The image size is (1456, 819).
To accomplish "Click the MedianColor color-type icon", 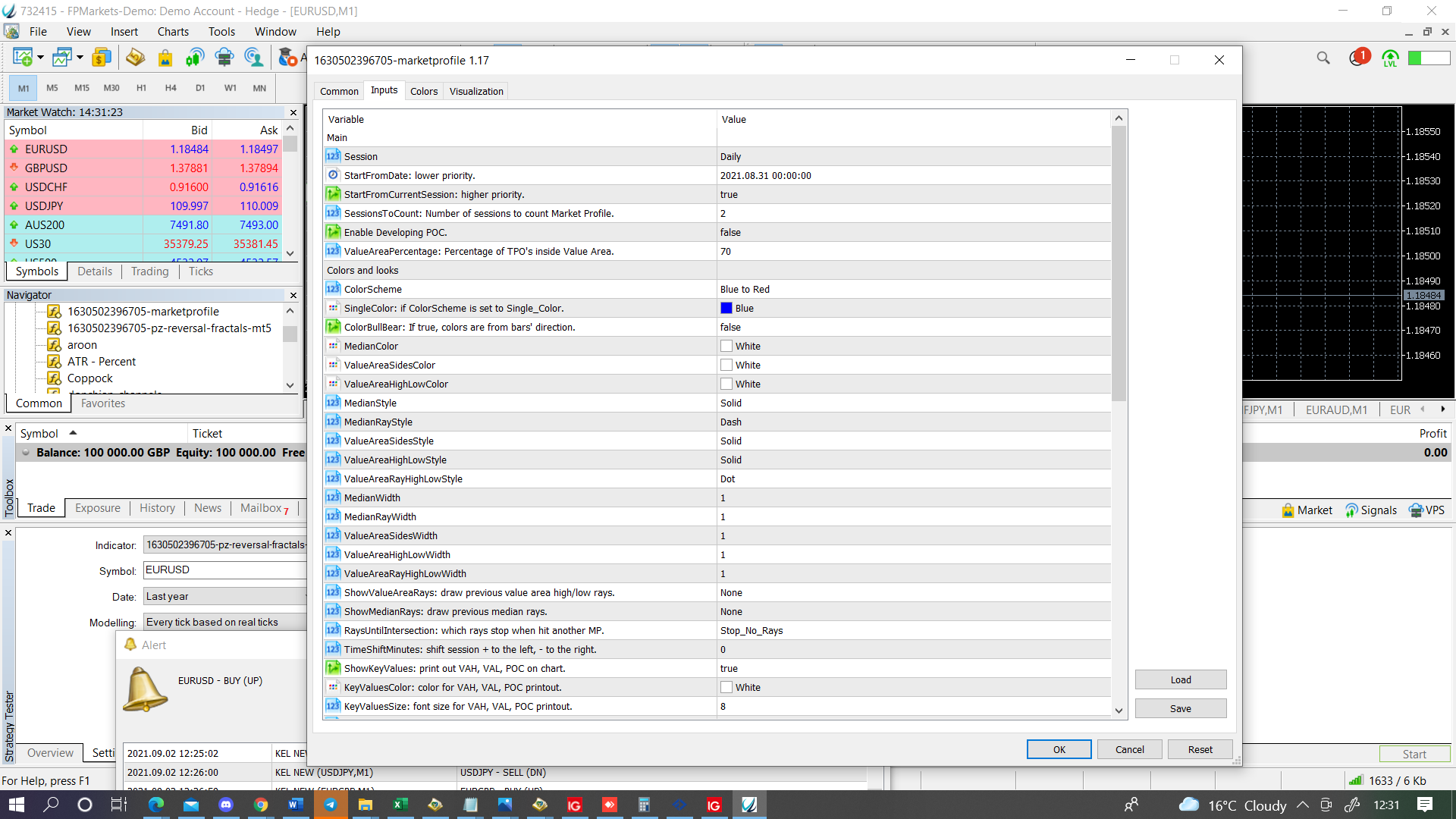I will pos(333,346).
